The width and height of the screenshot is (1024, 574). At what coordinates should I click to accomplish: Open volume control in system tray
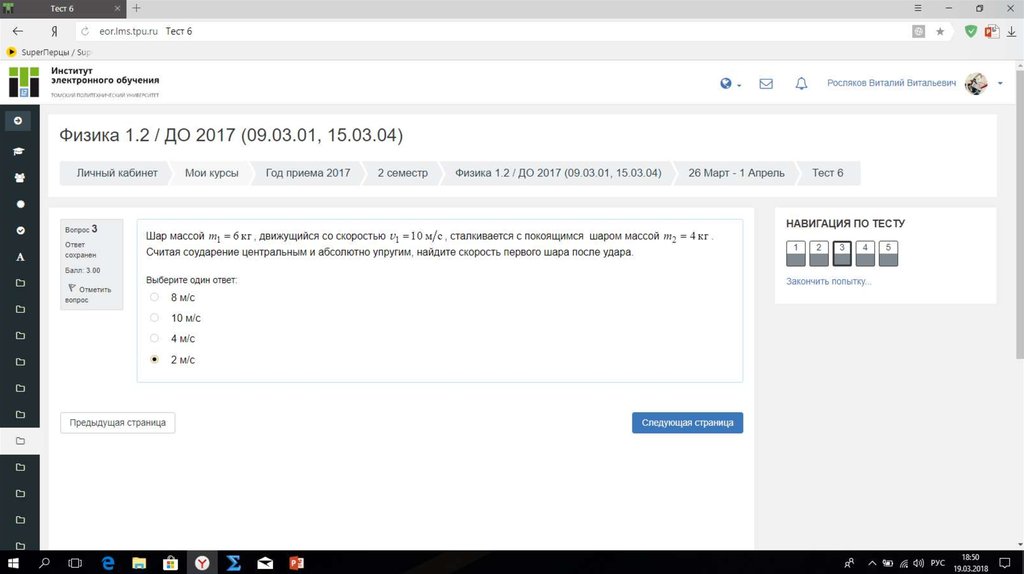pyautogui.click(x=919, y=563)
